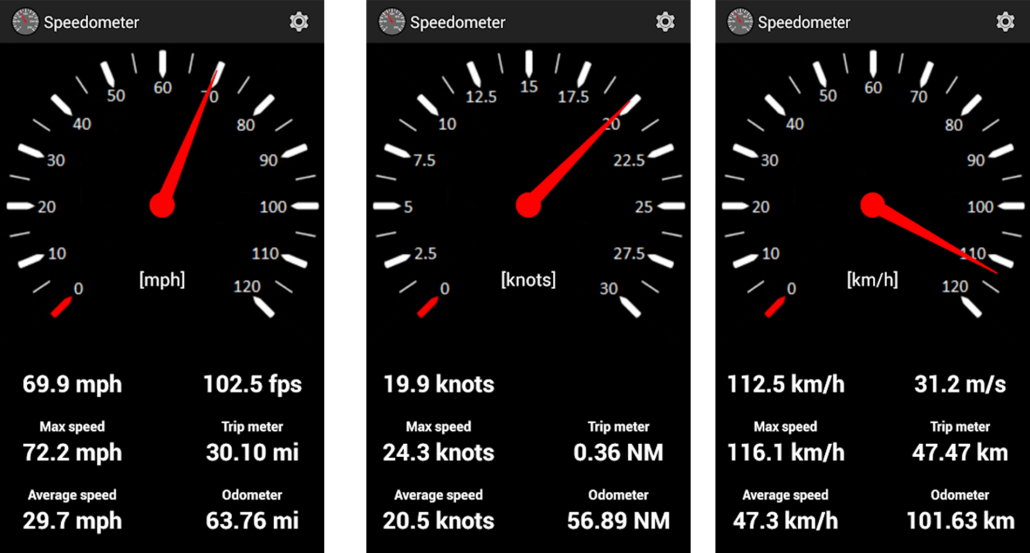Click the [mph] unit label on gauge
1030x553 pixels.
(x=162, y=280)
